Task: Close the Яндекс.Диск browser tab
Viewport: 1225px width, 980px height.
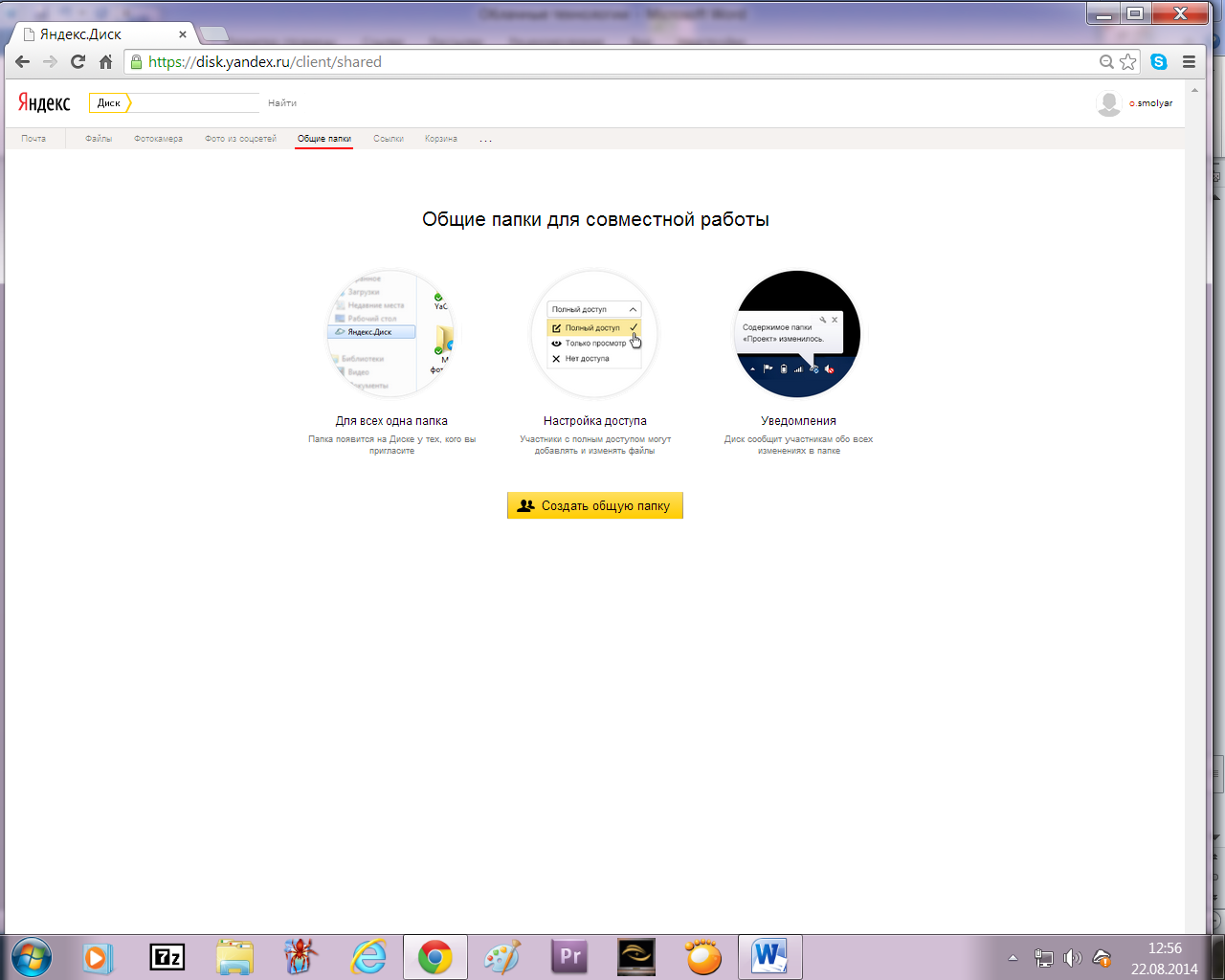Action: click(x=183, y=34)
